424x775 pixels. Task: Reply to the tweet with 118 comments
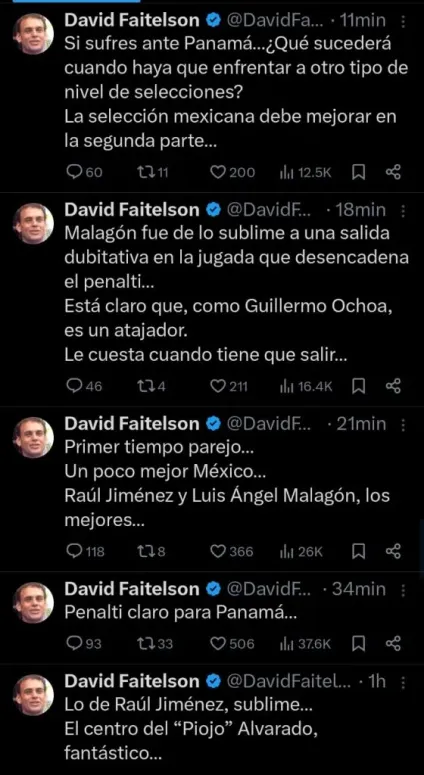pyautogui.click(x=85, y=552)
